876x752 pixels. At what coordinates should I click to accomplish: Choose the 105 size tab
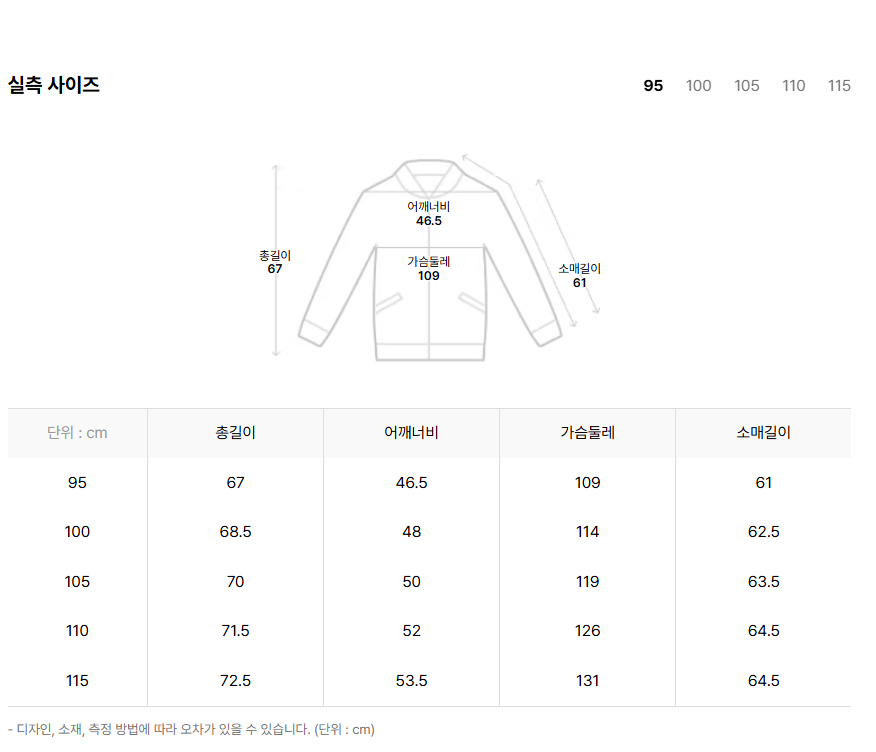(746, 85)
